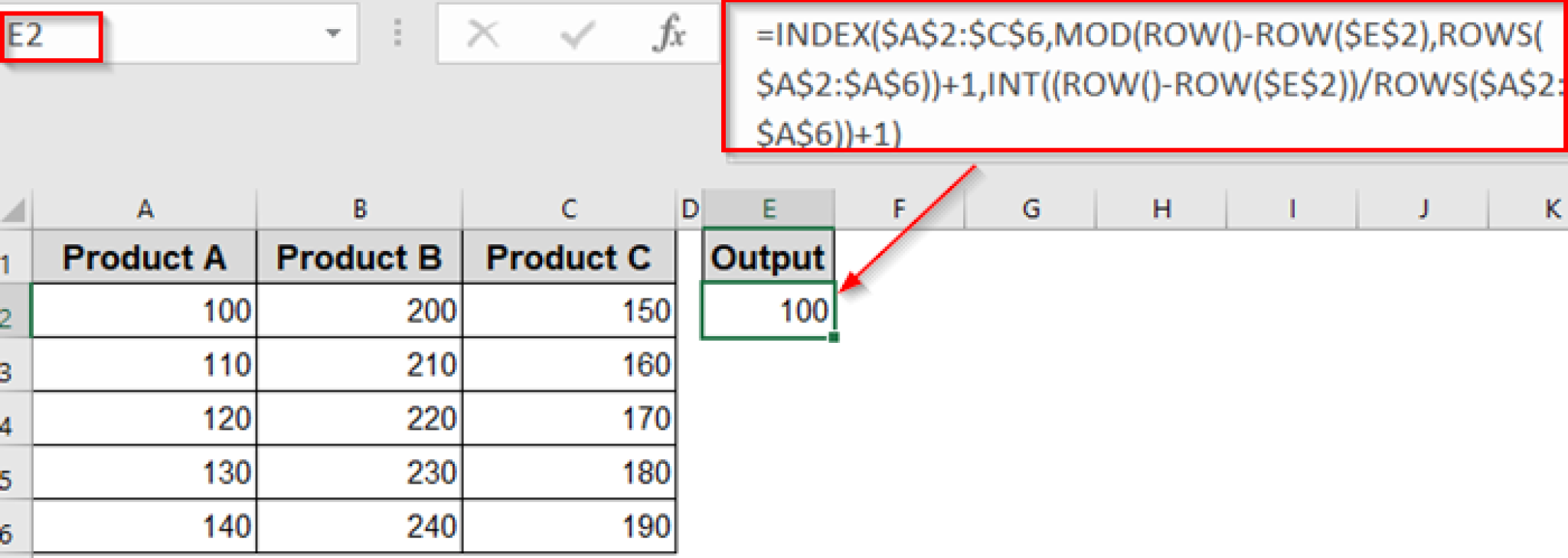Select column B header
This screenshot has width=1568, height=558.
tap(360, 209)
